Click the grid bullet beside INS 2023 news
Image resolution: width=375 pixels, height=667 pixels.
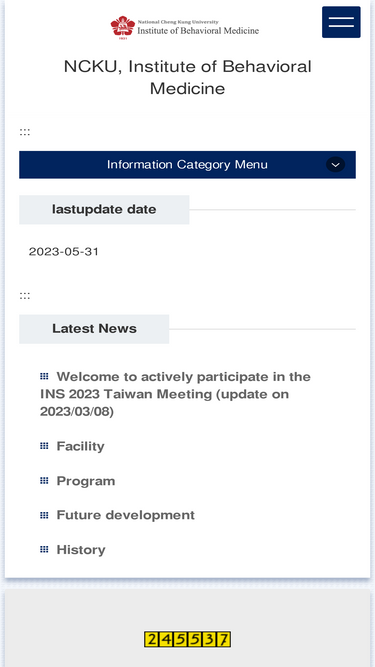click(44, 376)
